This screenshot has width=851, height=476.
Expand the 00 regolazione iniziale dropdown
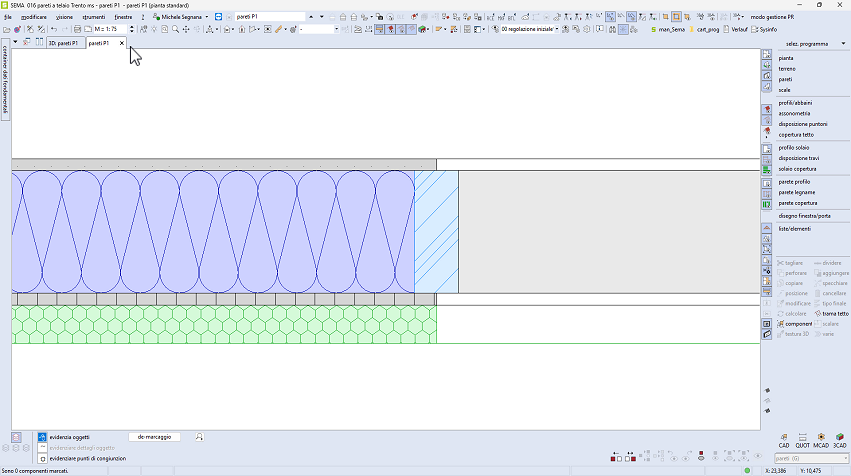pos(555,30)
